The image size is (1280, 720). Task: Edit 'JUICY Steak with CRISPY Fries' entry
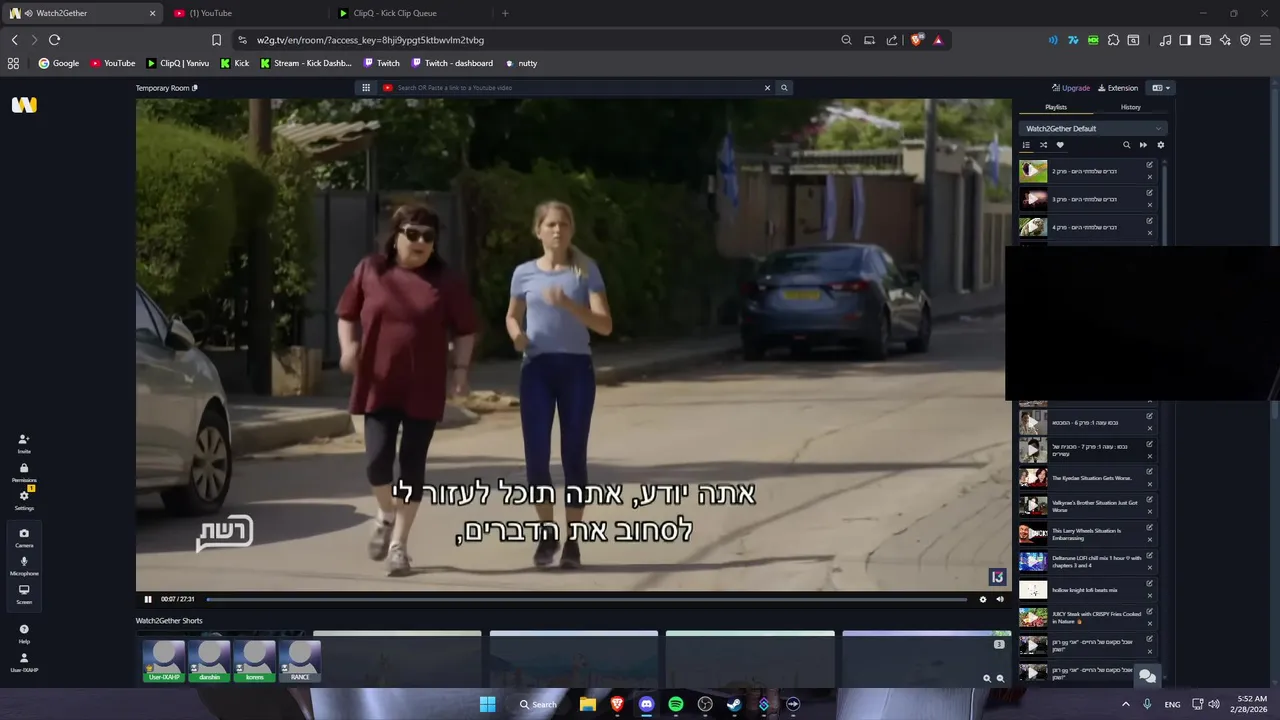click(1149, 612)
